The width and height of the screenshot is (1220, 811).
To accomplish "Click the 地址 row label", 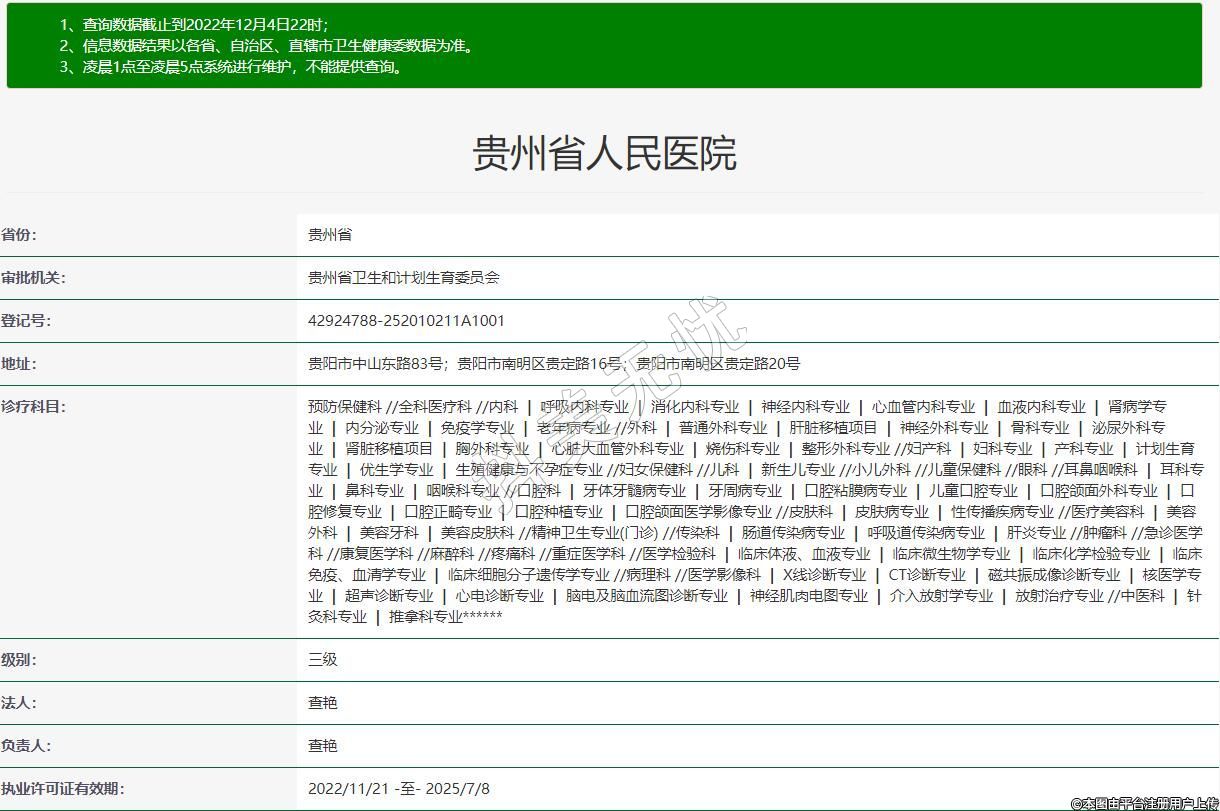I will [x=19, y=364].
